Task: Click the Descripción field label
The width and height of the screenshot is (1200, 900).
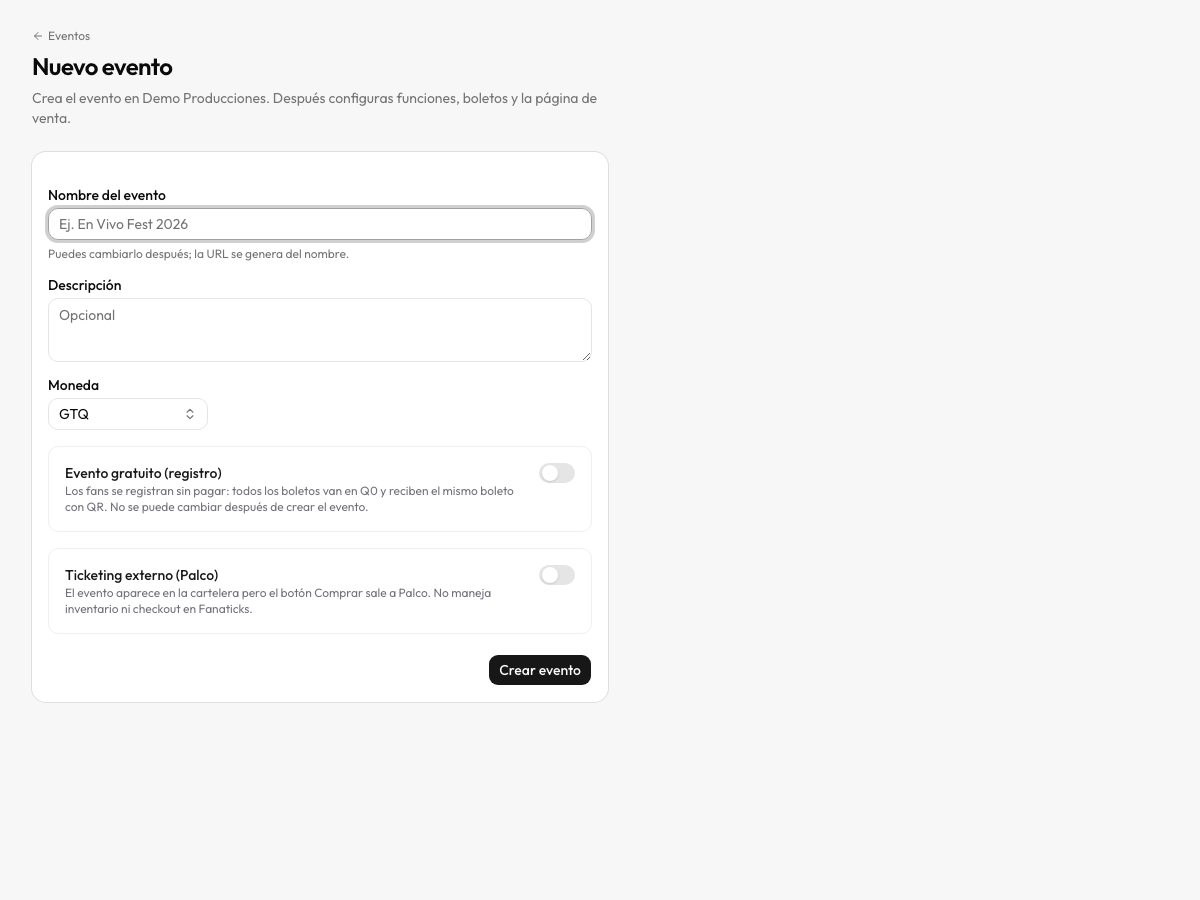Action: pos(85,285)
